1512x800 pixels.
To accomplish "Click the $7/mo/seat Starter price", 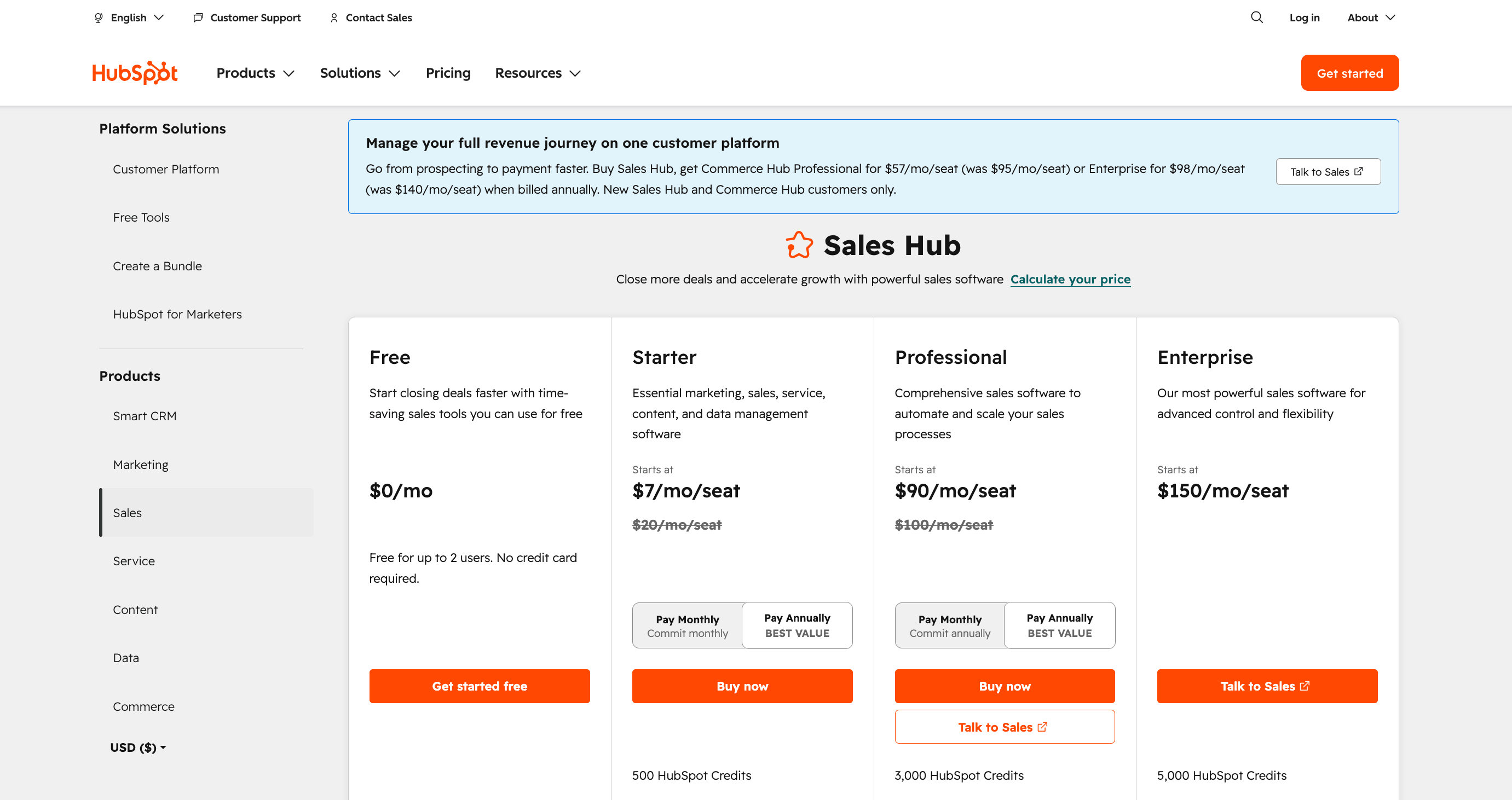I will tap(686, 490).
